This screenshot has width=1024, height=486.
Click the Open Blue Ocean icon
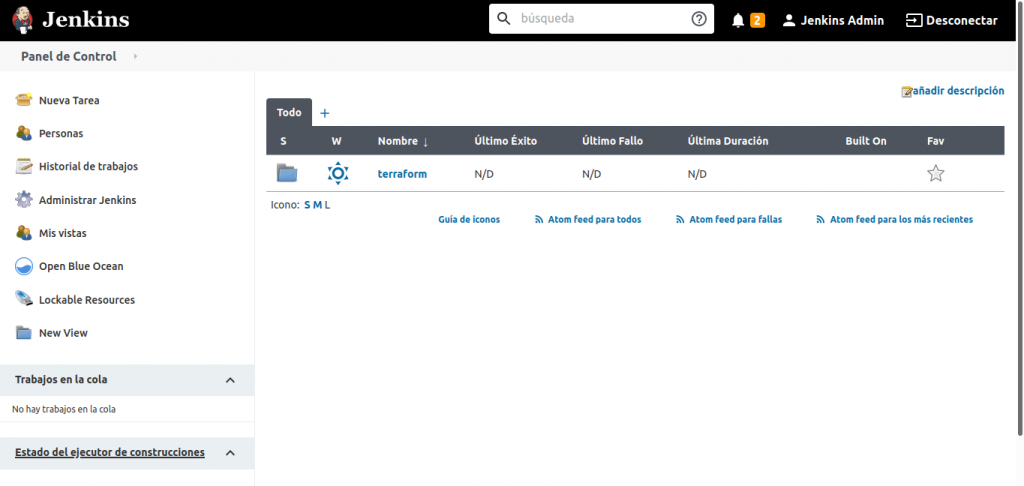click(24, 266)
